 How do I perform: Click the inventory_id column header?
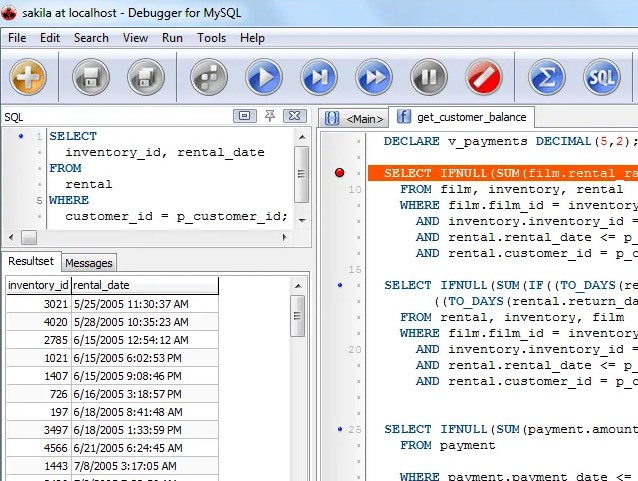coord(39,285)
